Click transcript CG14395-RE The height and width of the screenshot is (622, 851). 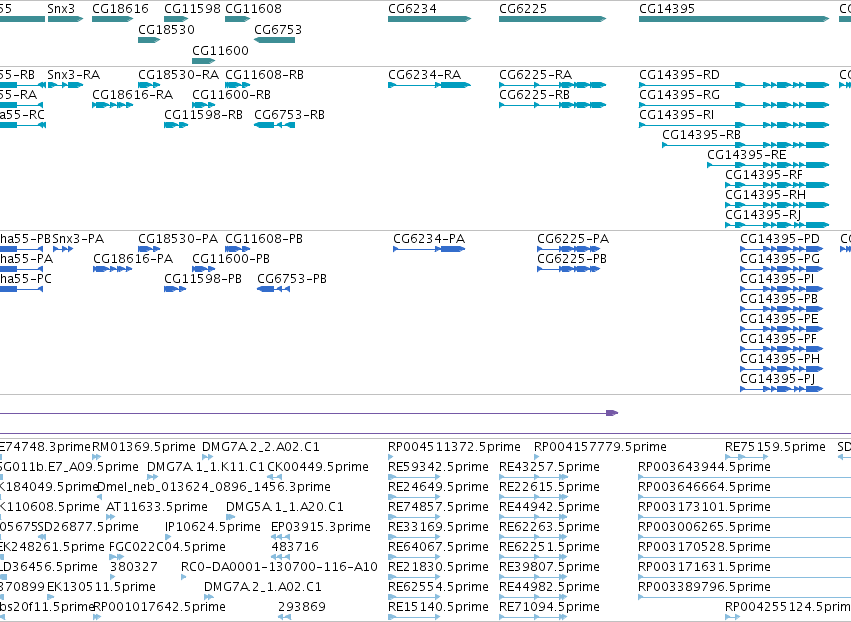click(x=768, y=165)
